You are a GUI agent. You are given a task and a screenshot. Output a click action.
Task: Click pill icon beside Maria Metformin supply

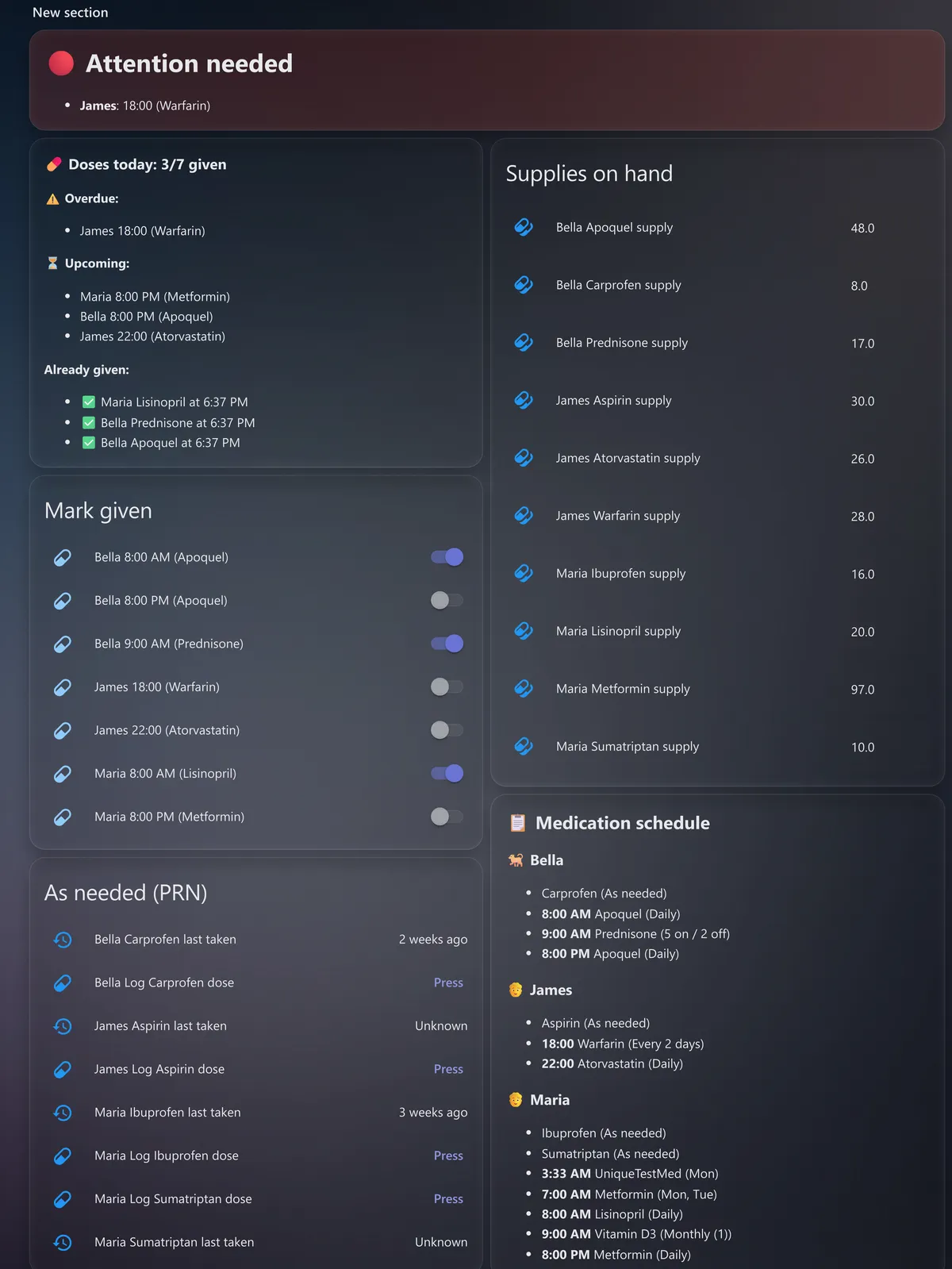524,689
